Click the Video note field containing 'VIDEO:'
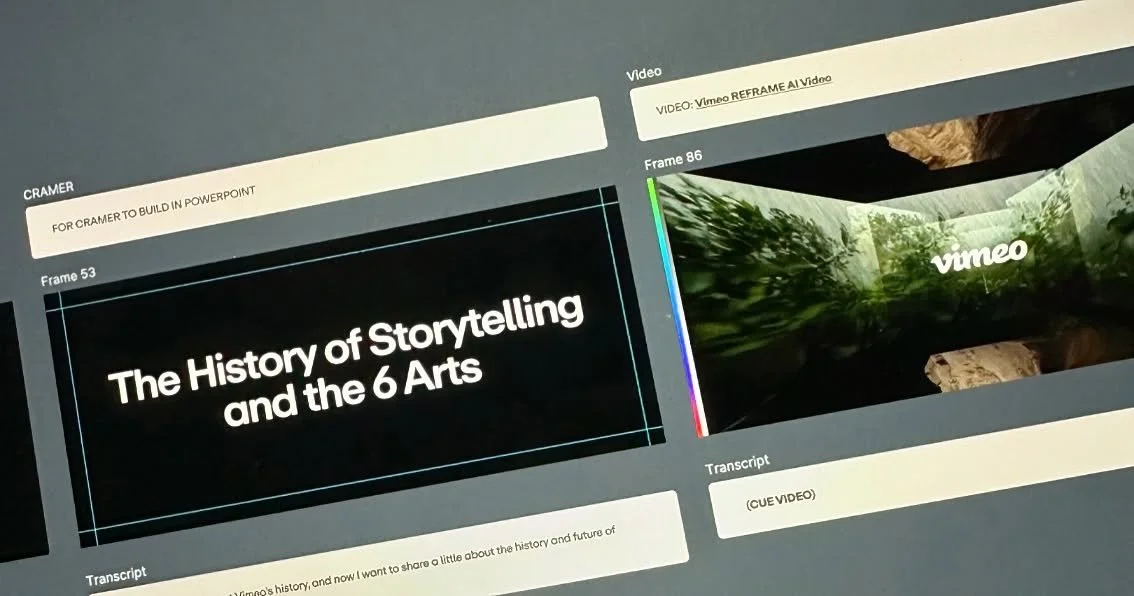Viewport: 1134px width, 596px height. 882,71
